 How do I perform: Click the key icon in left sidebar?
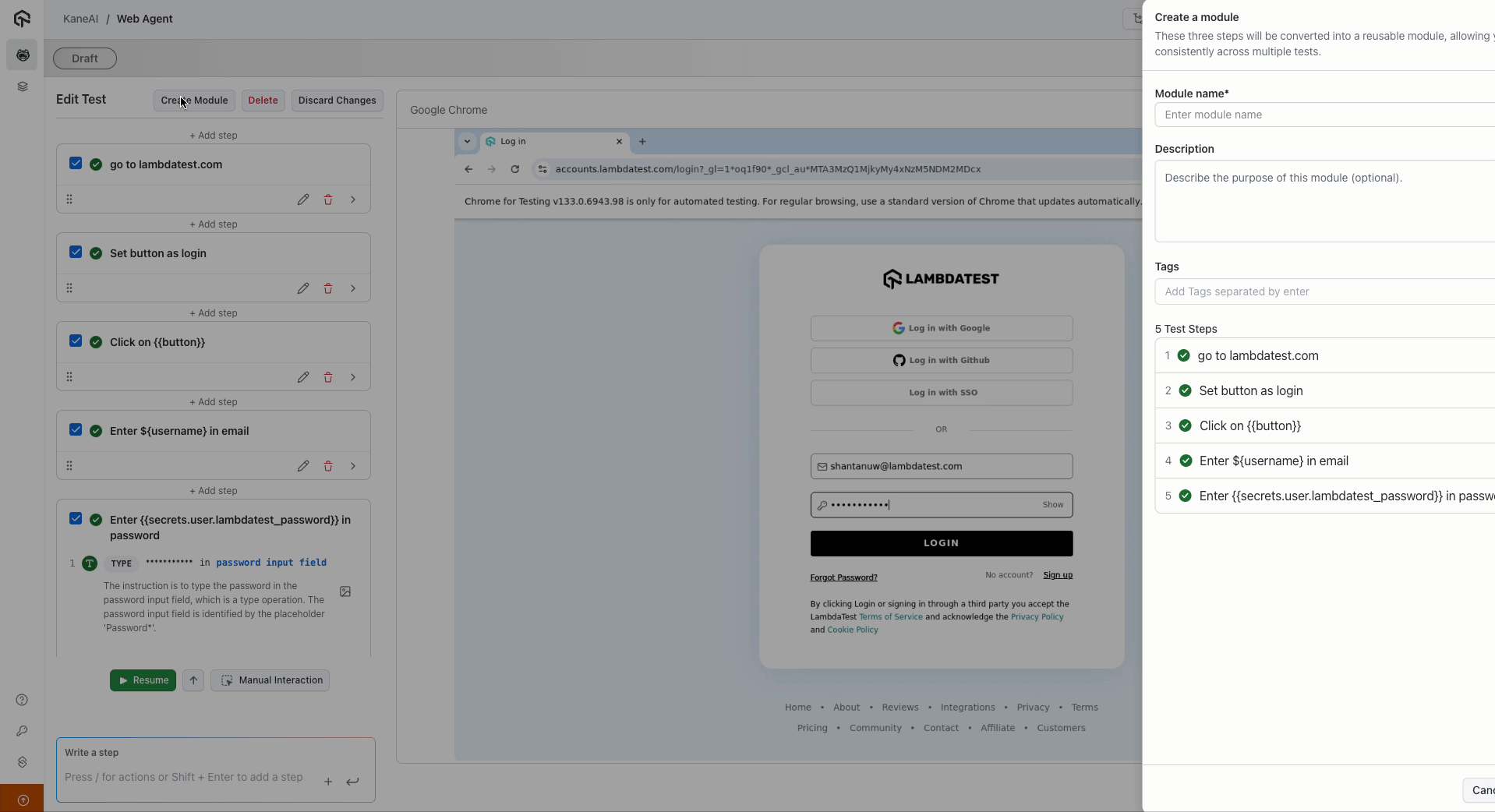click(22, 731)
